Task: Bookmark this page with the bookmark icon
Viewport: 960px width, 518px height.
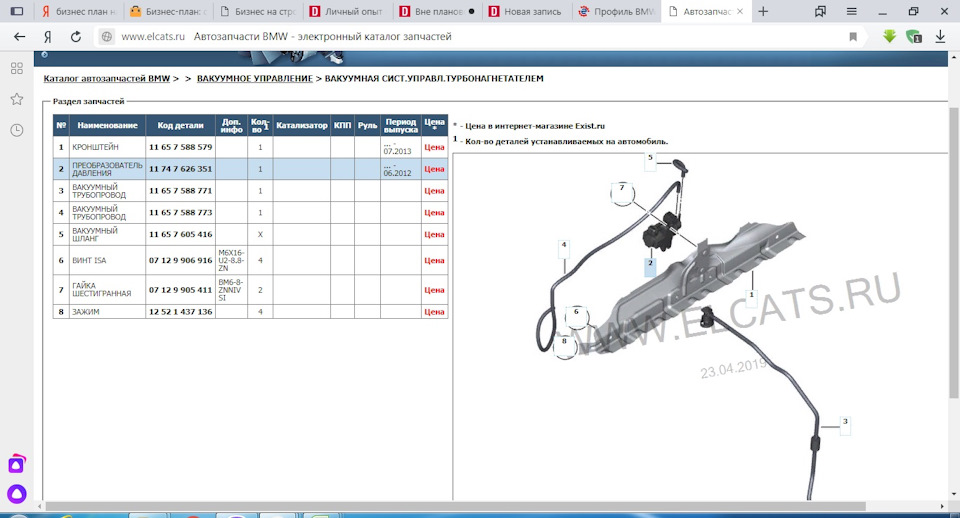Action: pyautogui.click(x=853, y=37)
